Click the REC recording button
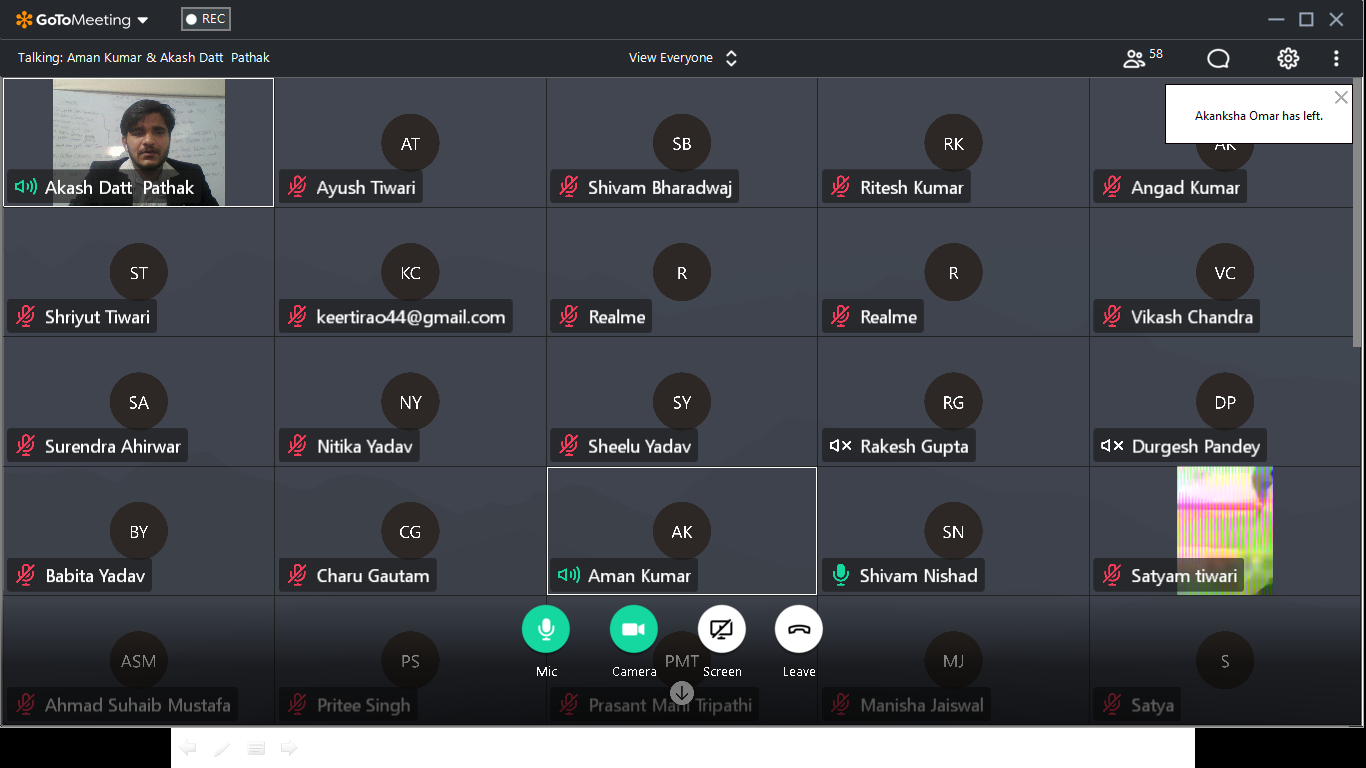1366x768 pixels. [206, 19]
